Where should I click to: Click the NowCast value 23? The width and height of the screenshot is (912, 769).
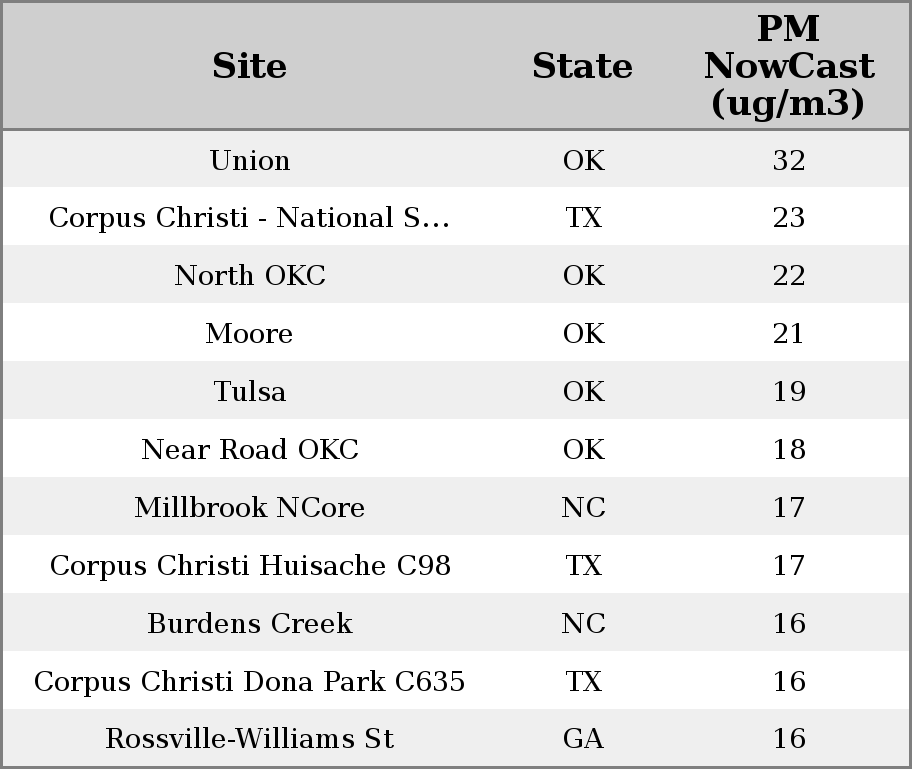[789, 218]
